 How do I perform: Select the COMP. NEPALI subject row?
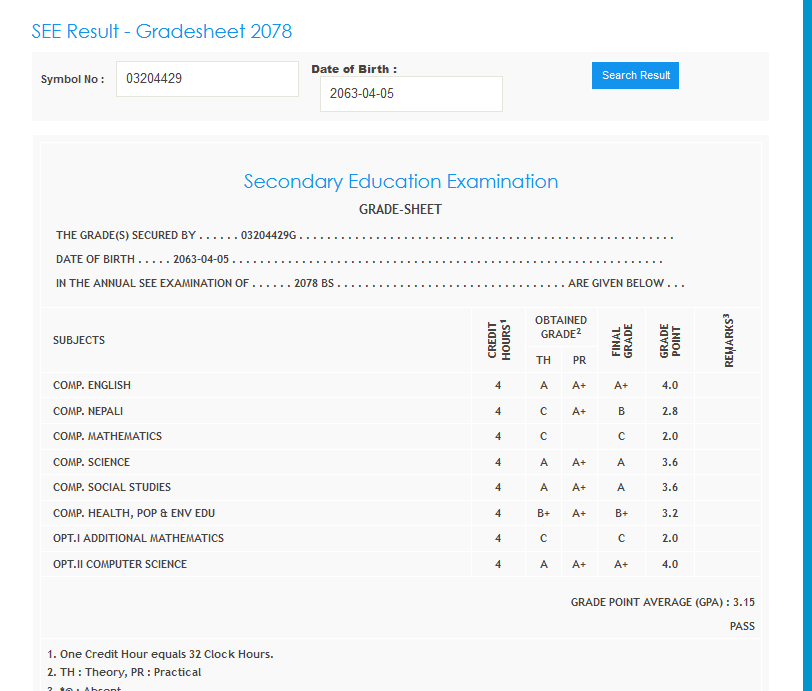[88, 411]
